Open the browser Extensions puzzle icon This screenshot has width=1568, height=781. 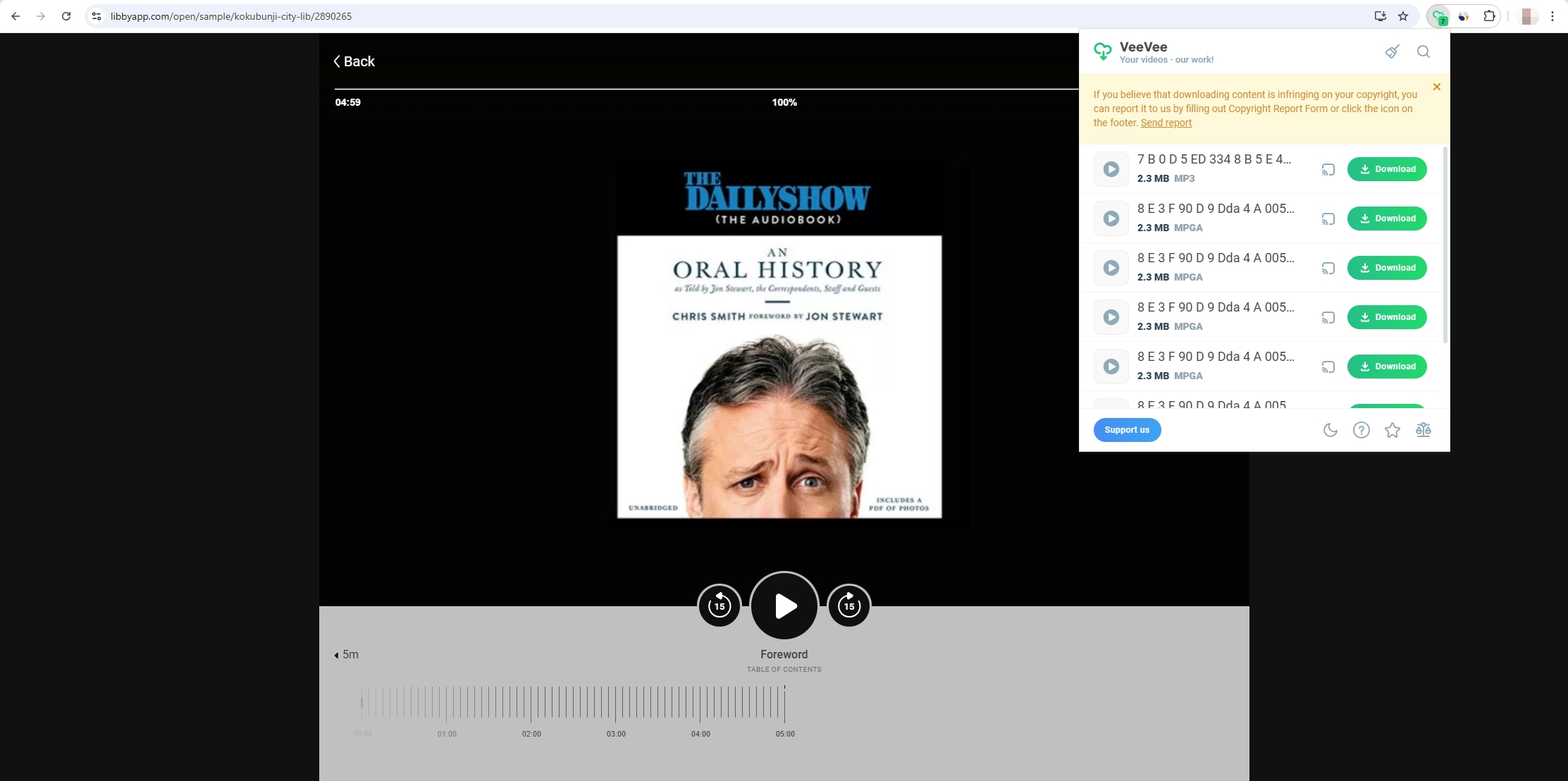point(1488,16)
